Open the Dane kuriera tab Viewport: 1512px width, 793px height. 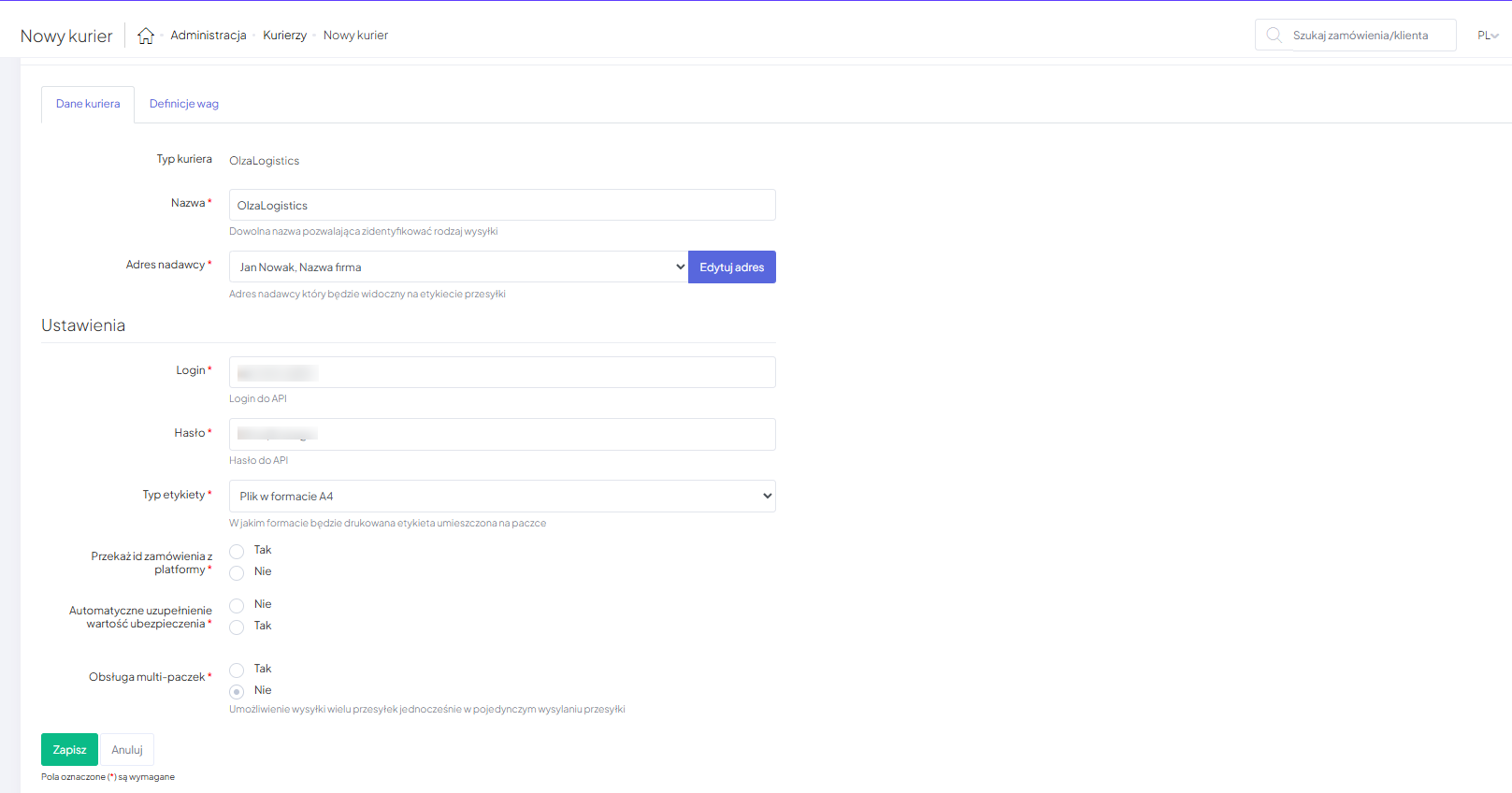pyautogui.click(x=88, y=104)
